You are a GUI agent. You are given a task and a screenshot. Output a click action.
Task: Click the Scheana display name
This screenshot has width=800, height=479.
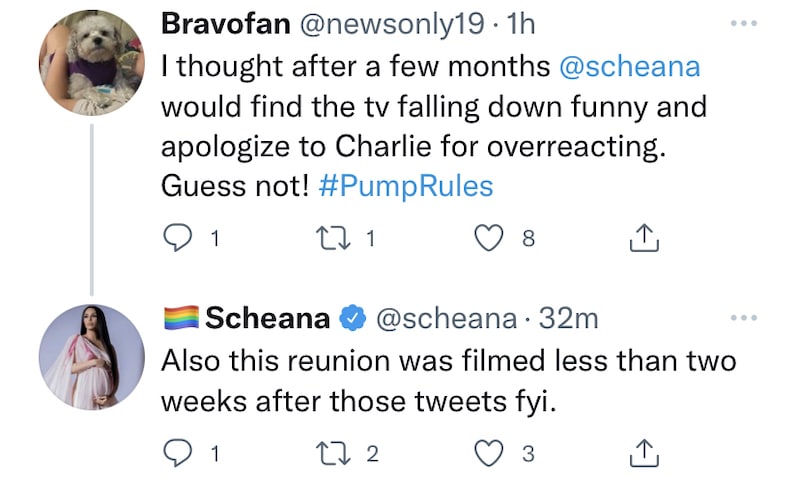click(x=268, y=319)
